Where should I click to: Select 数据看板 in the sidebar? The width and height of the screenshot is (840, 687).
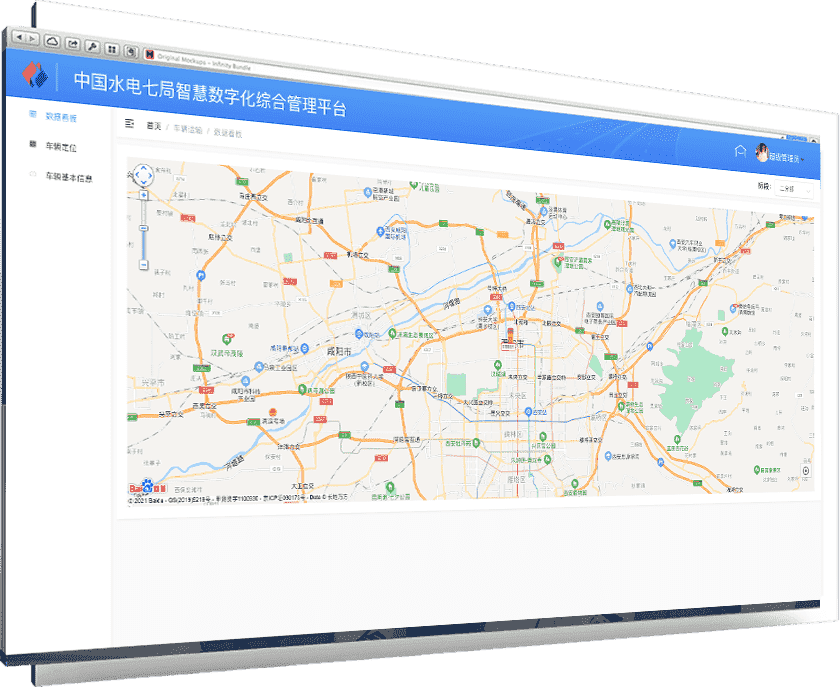point(60,118)
